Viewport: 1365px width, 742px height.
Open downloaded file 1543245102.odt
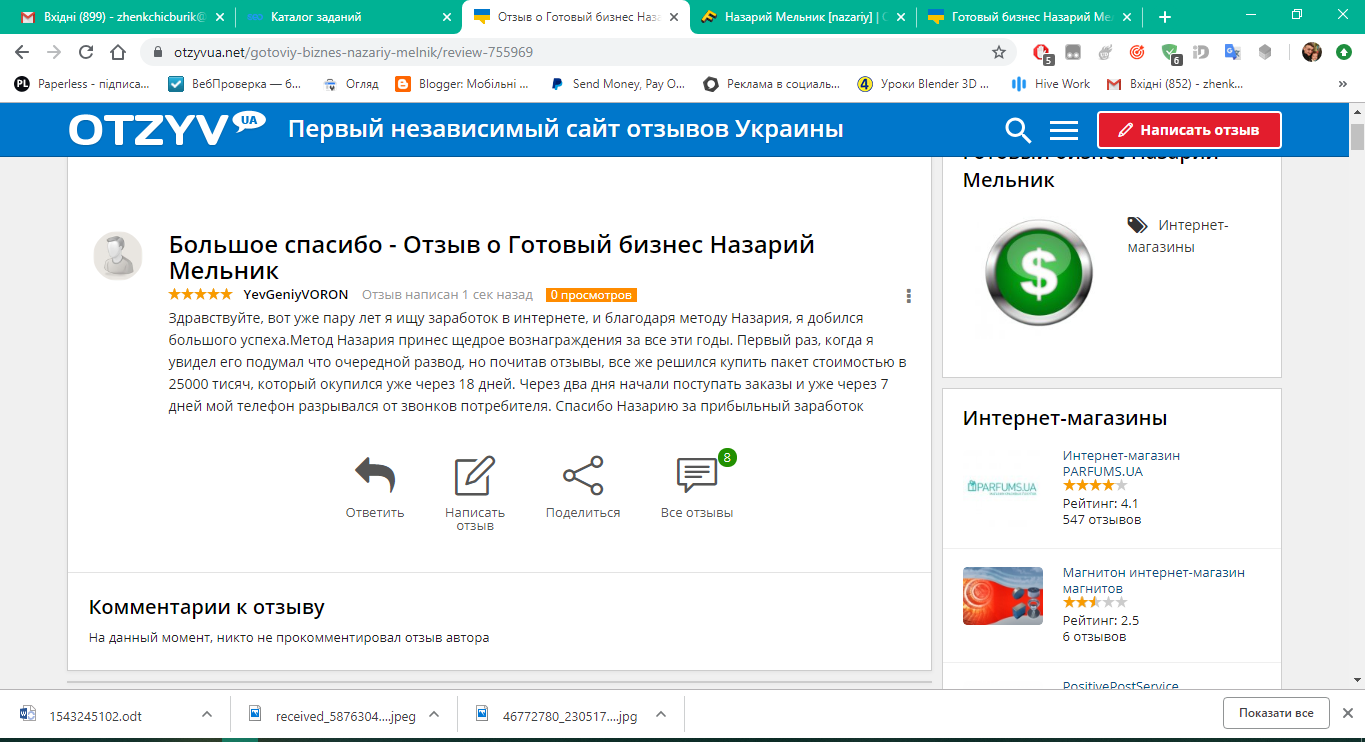click(96, 715)
